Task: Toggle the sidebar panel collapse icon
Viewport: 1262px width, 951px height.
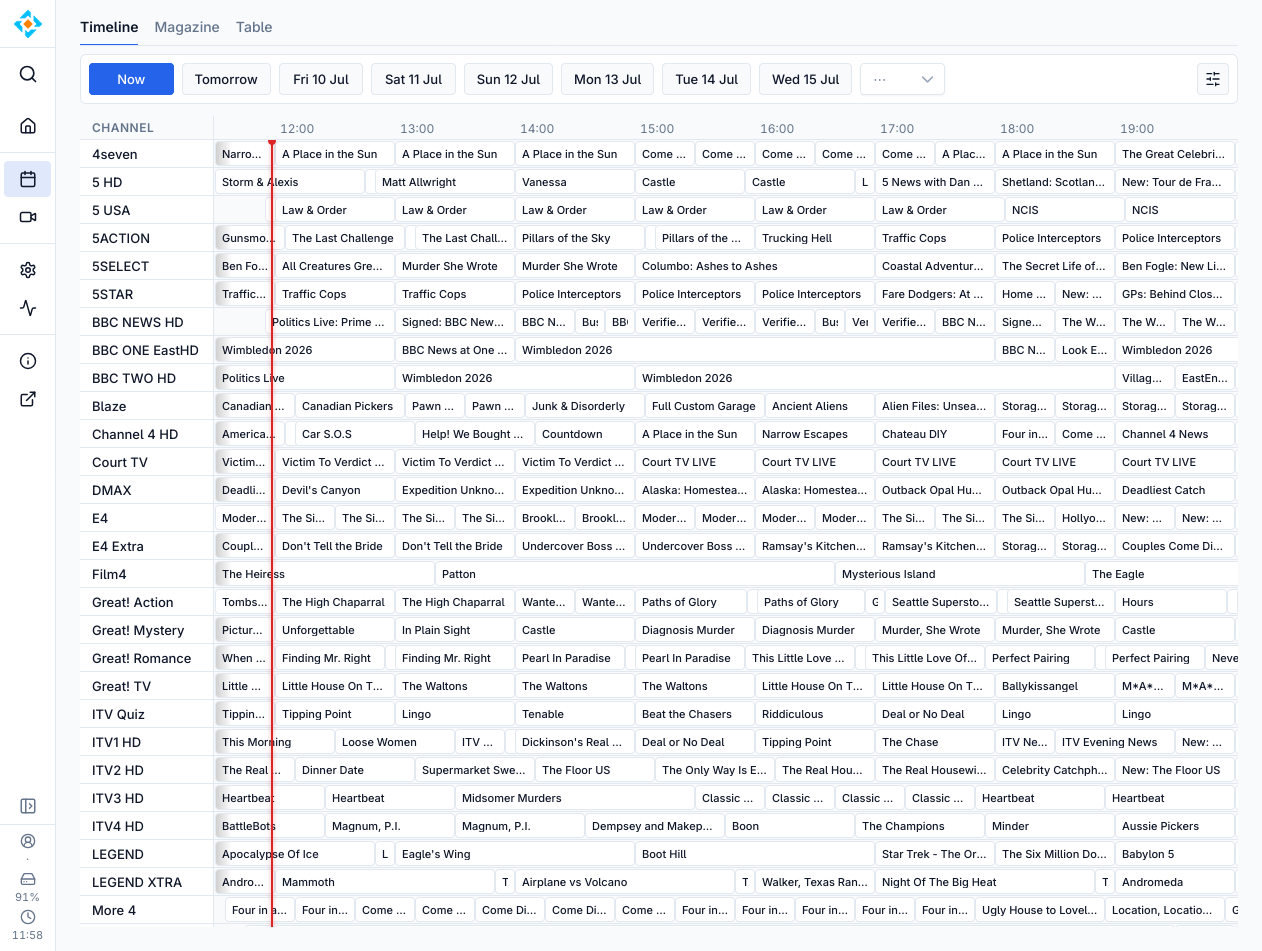Action: (28, 806)
